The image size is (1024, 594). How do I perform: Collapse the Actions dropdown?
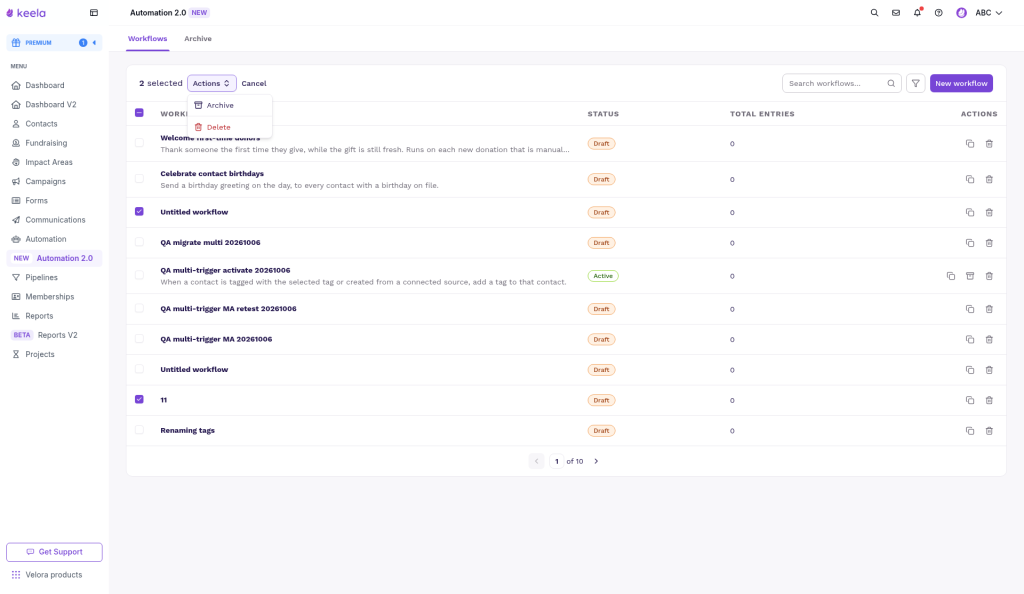212,83
